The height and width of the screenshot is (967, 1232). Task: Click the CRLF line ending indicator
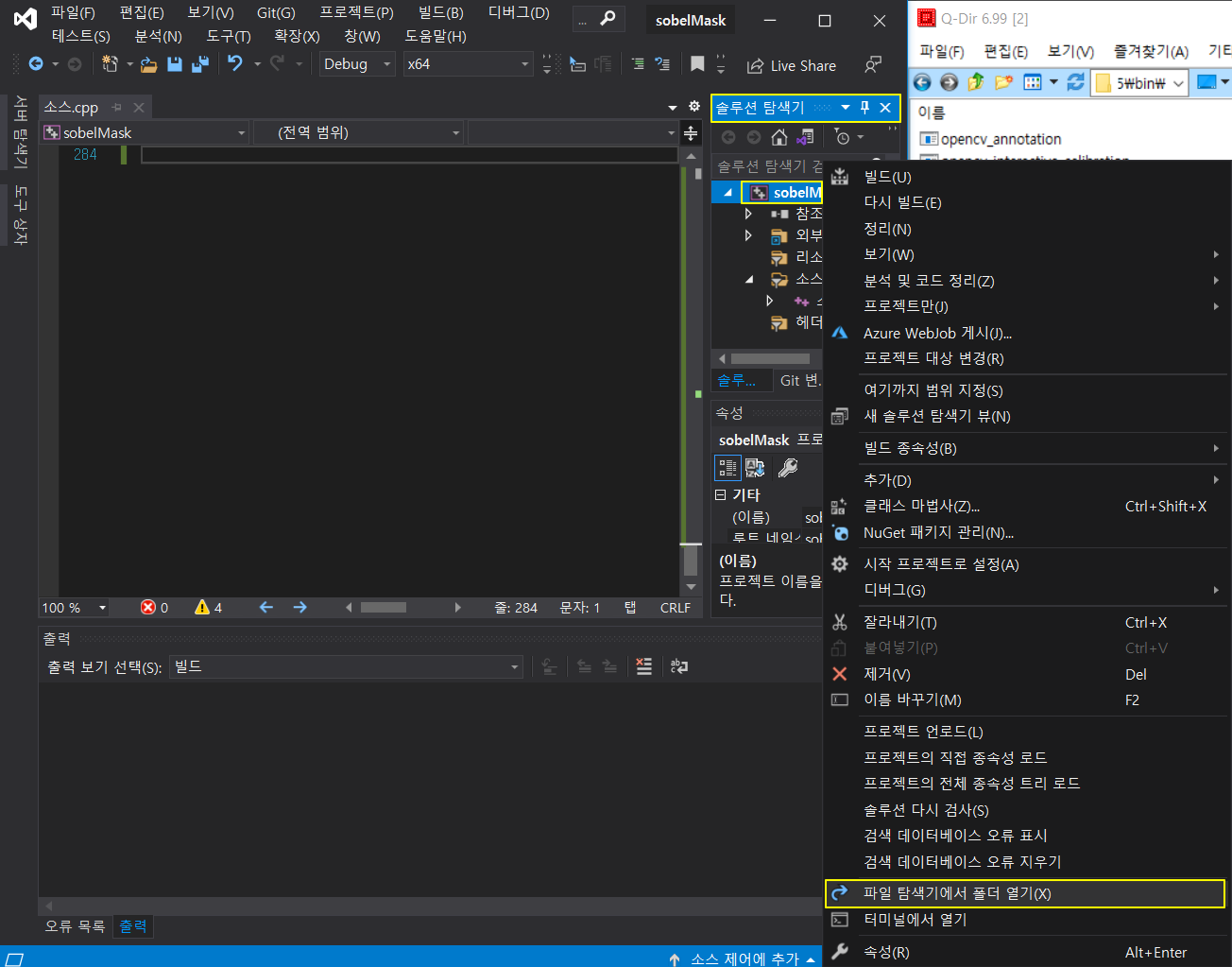coord(676,608)
